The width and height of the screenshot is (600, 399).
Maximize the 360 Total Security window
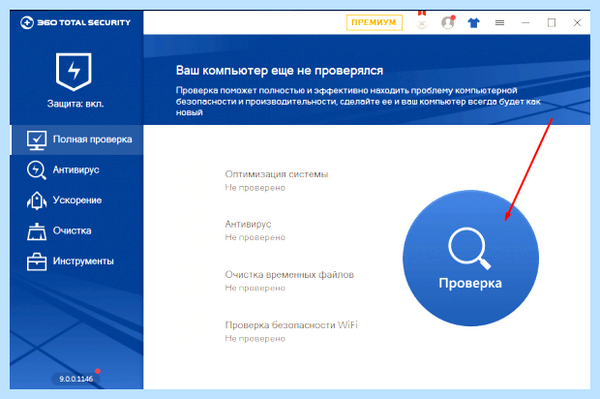coord(551,23)
